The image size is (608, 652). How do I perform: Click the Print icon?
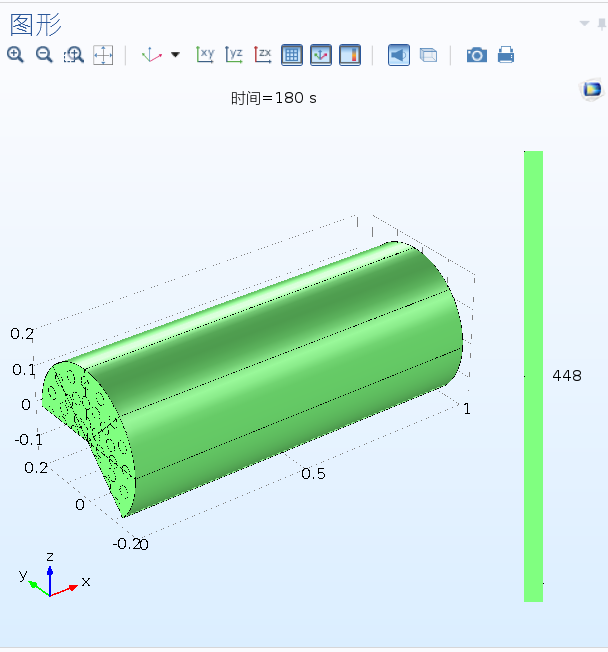[x=506, y=55]
